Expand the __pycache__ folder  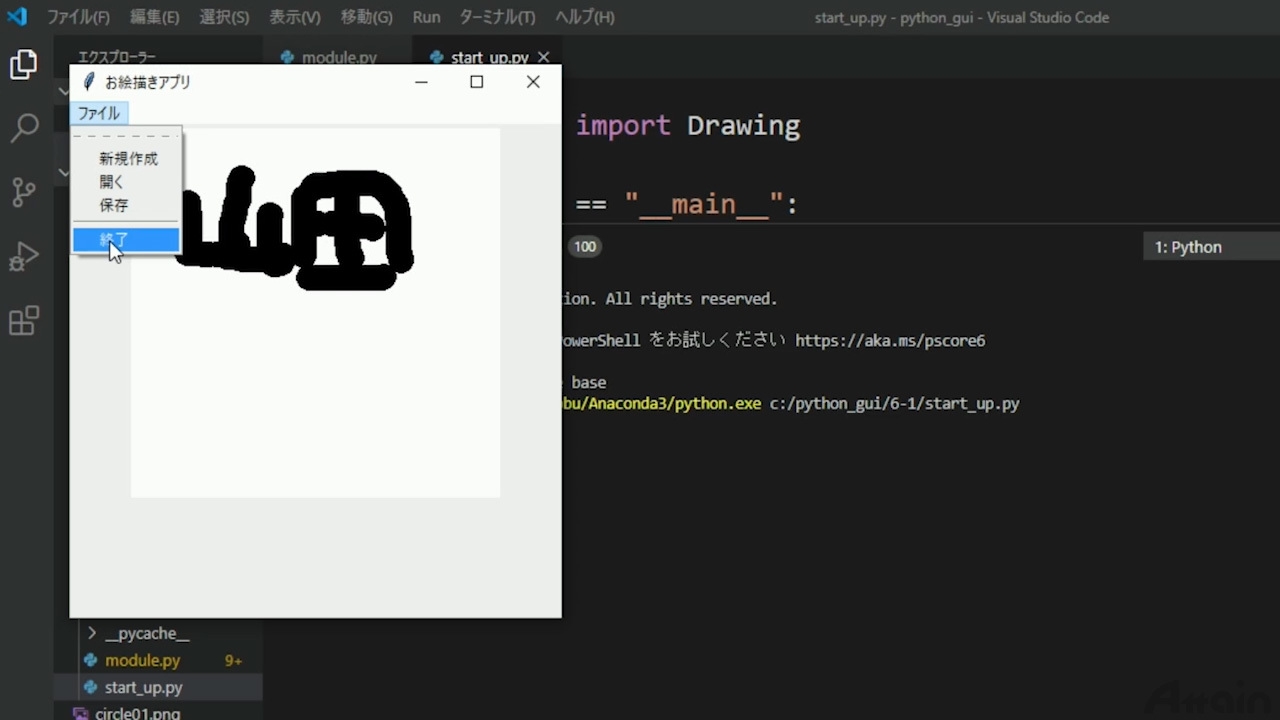91,633
